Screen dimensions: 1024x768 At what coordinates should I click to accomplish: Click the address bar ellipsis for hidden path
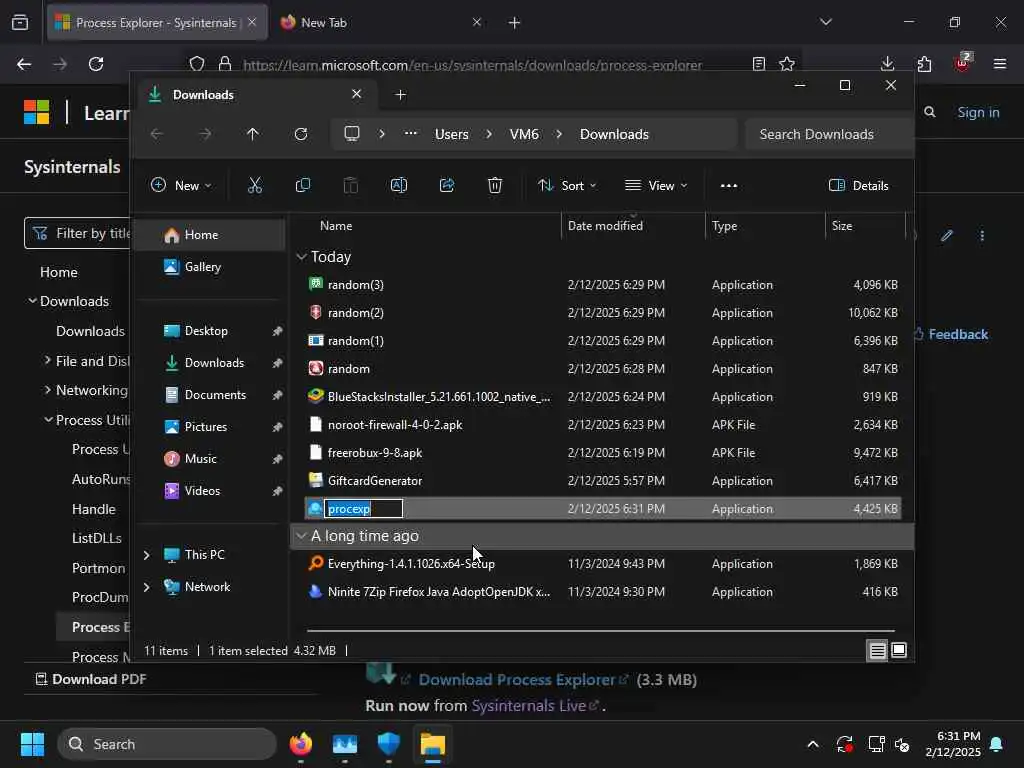(410, 133)
